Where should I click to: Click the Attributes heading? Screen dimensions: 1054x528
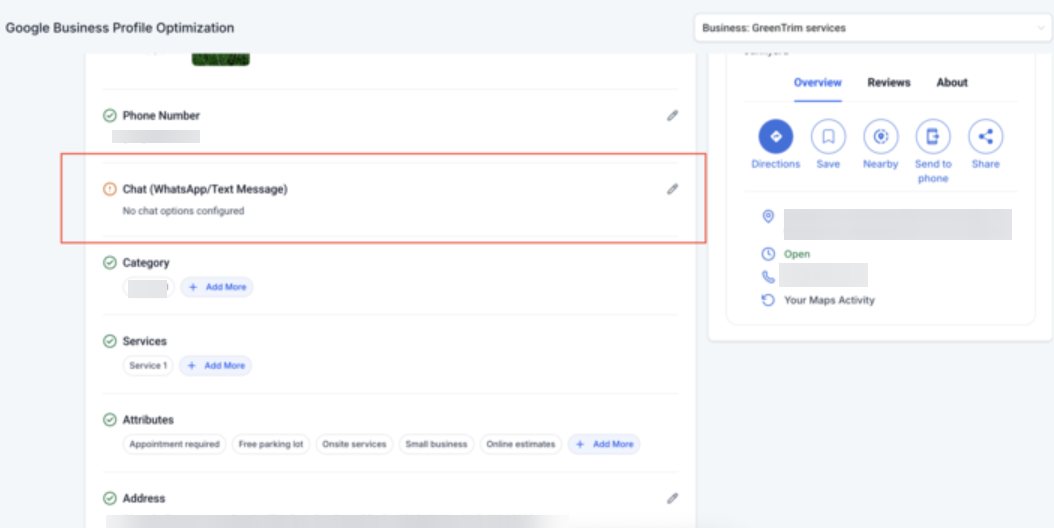tap(149, 420)
